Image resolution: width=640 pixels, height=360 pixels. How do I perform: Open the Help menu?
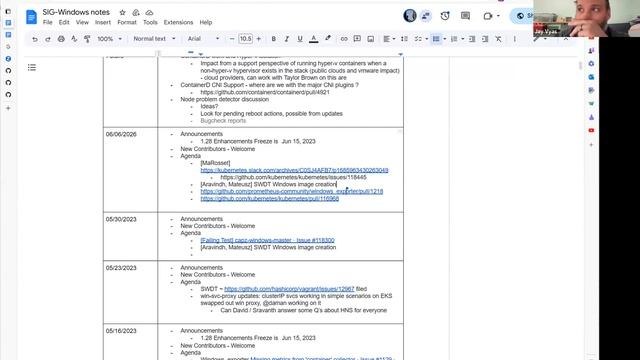(206, 22)
